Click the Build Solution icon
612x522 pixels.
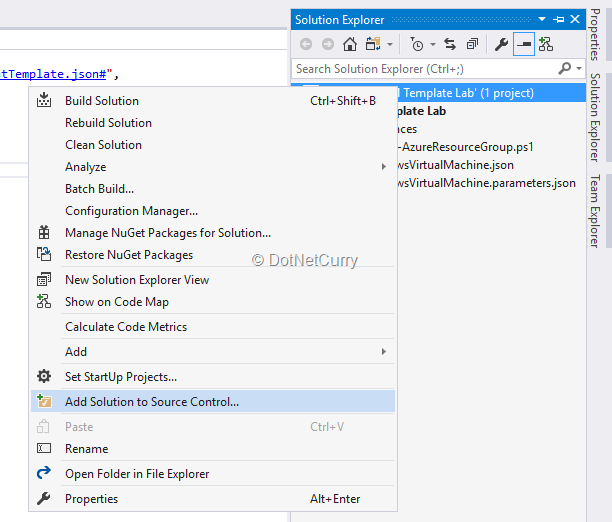pyautogui.click(x=44, y=100)
